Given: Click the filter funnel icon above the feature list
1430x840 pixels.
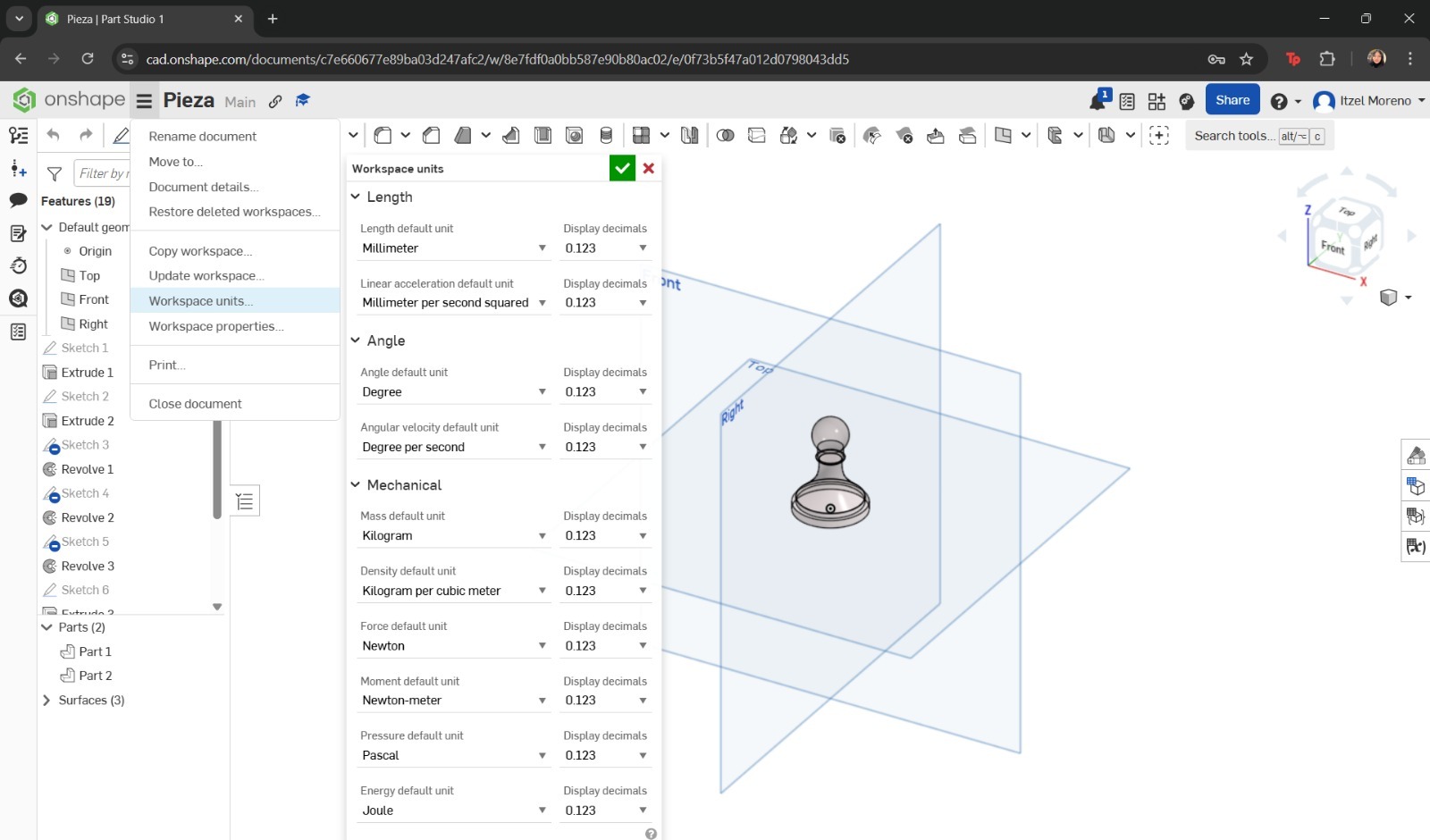Looking at the screenshot, I should point(55,173).
